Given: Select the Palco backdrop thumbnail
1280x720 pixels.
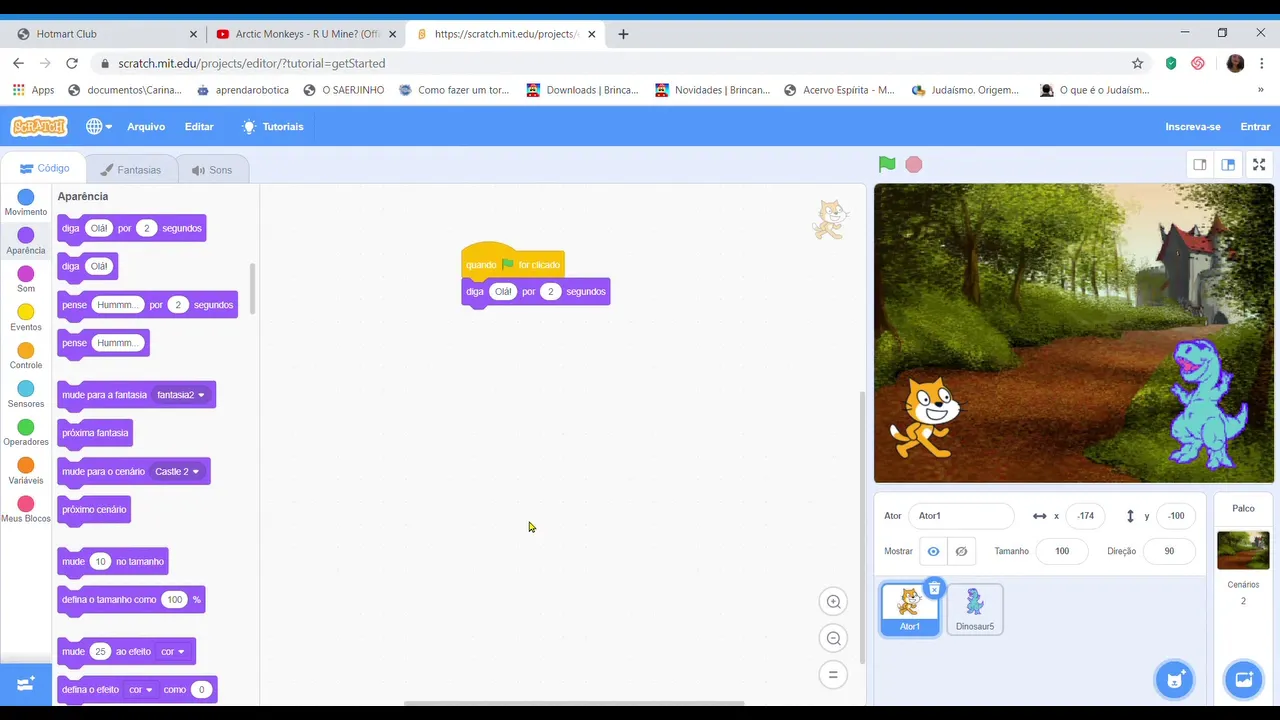Looking at the screenshot, I should [1243, 551].
